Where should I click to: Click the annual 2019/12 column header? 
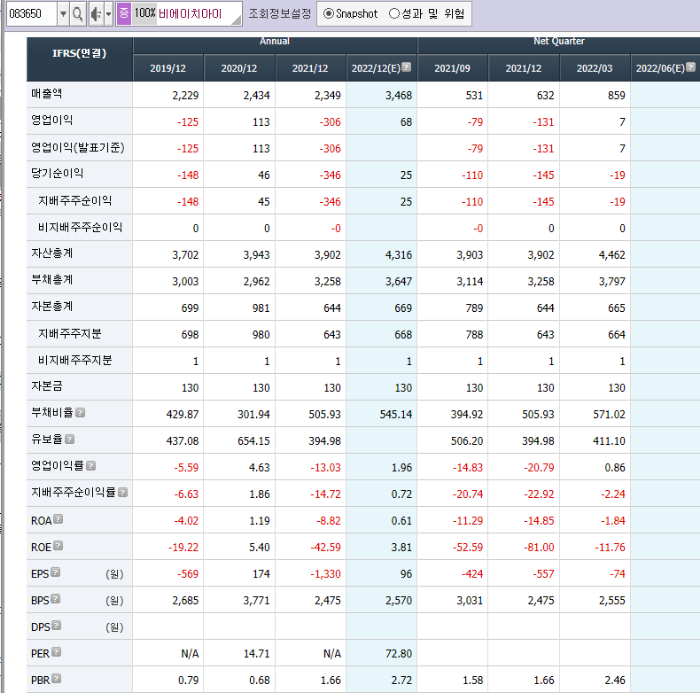pyautogui.click(x=168, y=68)
